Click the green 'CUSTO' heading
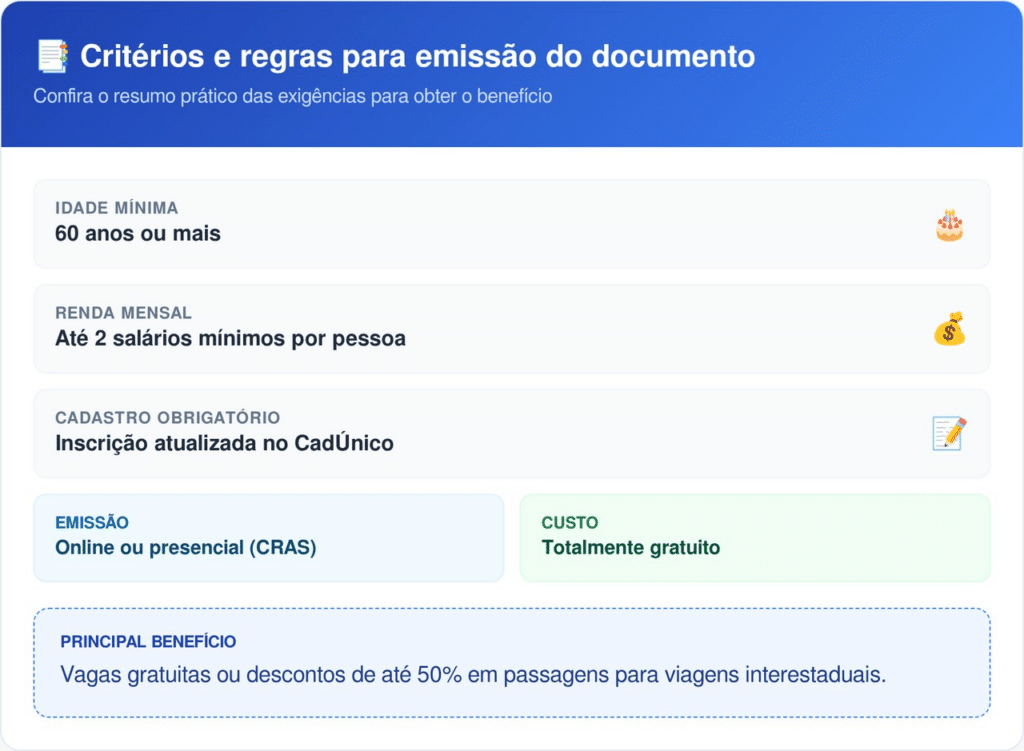This screenshot has height=751, width=1024. (570, 522)
